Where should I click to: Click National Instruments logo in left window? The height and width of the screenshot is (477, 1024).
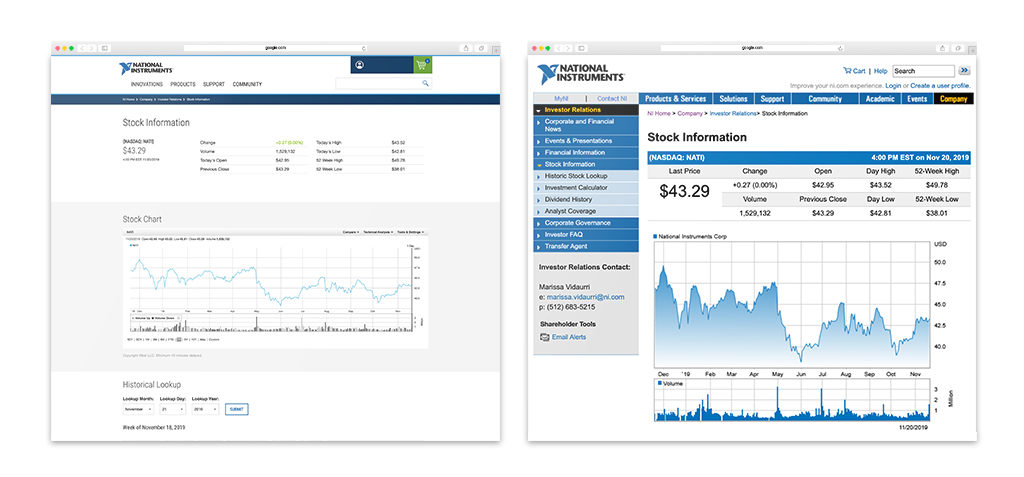(146, 68)
